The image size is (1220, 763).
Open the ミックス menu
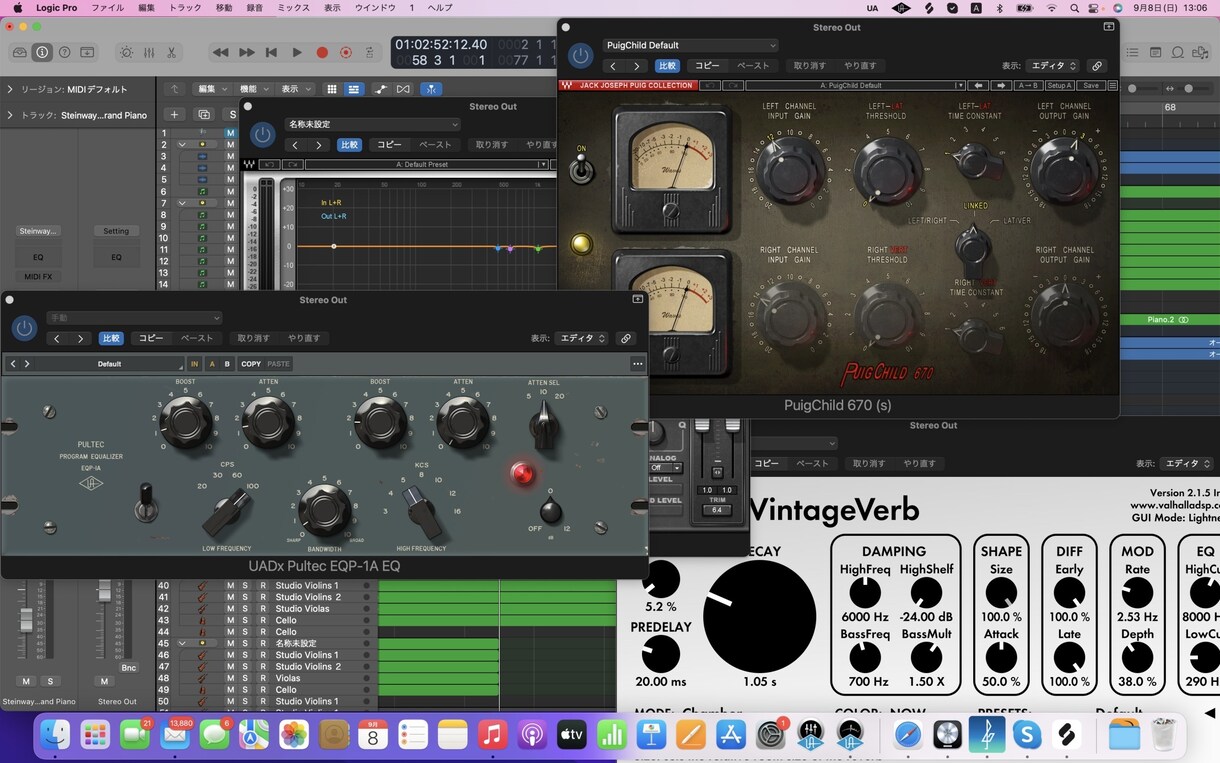(x=293, y=8)
